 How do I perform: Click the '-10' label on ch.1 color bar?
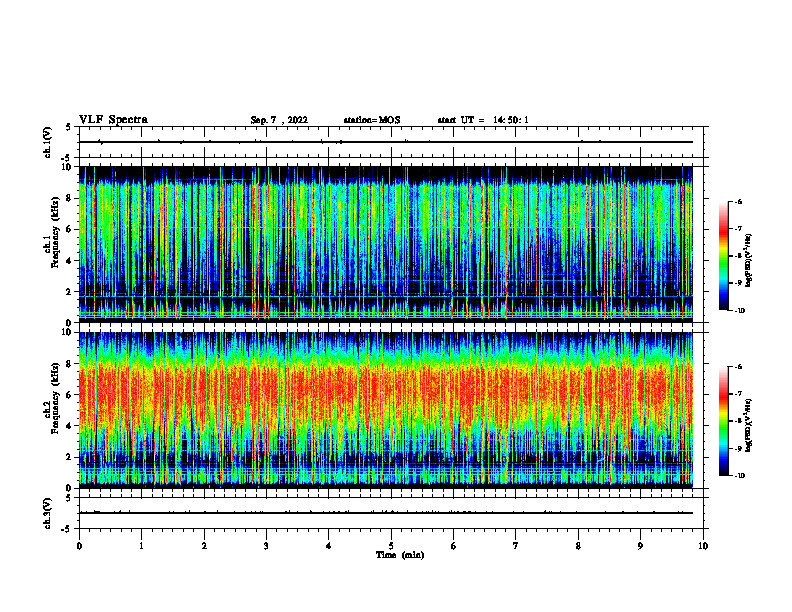pyautogui.click(x=740, y=311)
